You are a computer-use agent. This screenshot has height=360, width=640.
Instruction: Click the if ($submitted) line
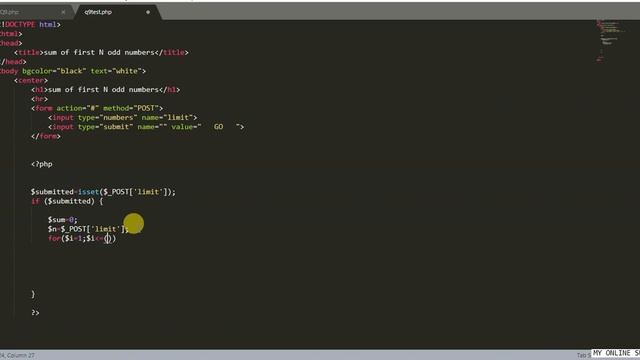point(67,201)
